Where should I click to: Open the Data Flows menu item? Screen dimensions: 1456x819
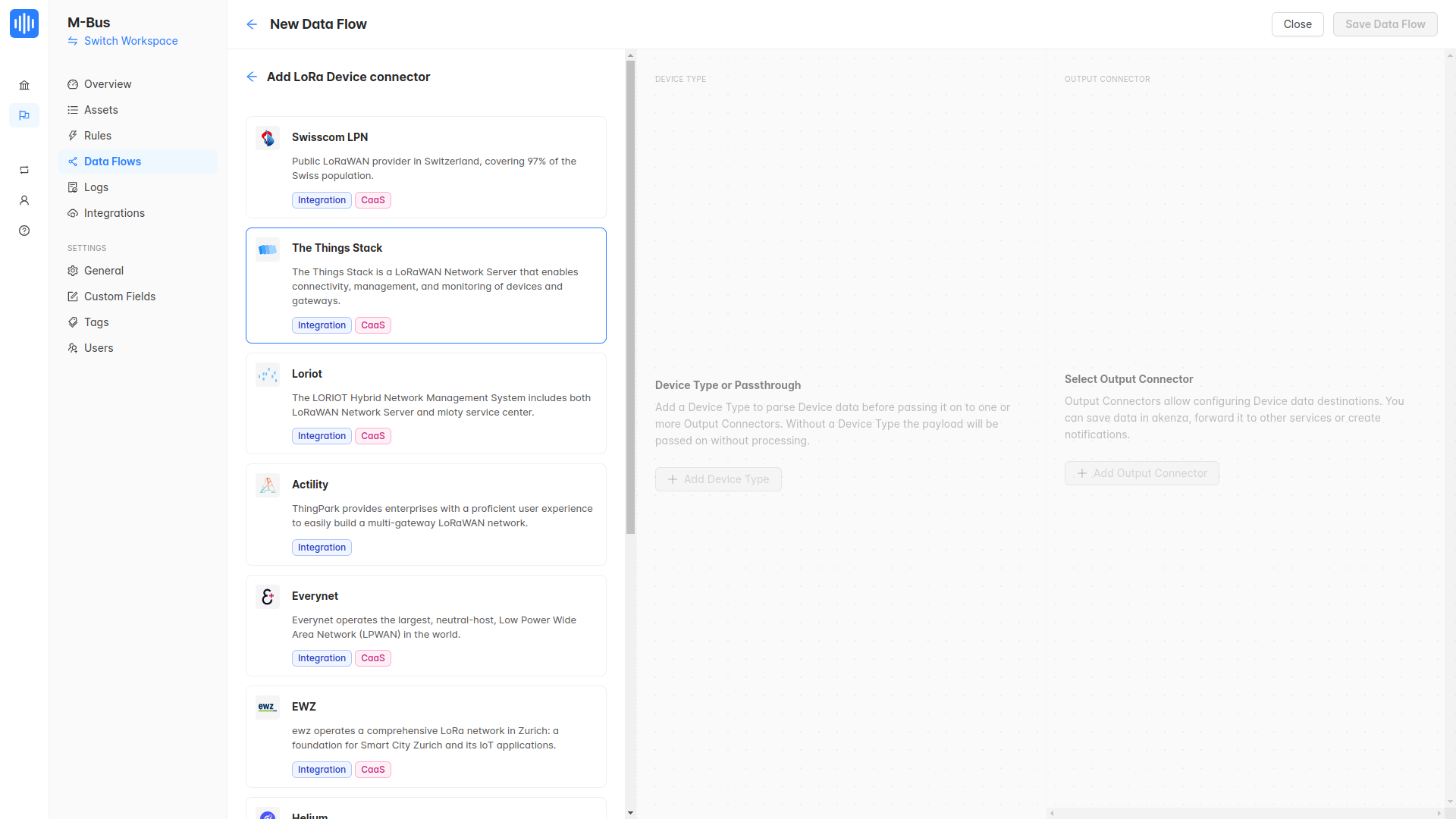pyautogui.click(x=112, y=162)
